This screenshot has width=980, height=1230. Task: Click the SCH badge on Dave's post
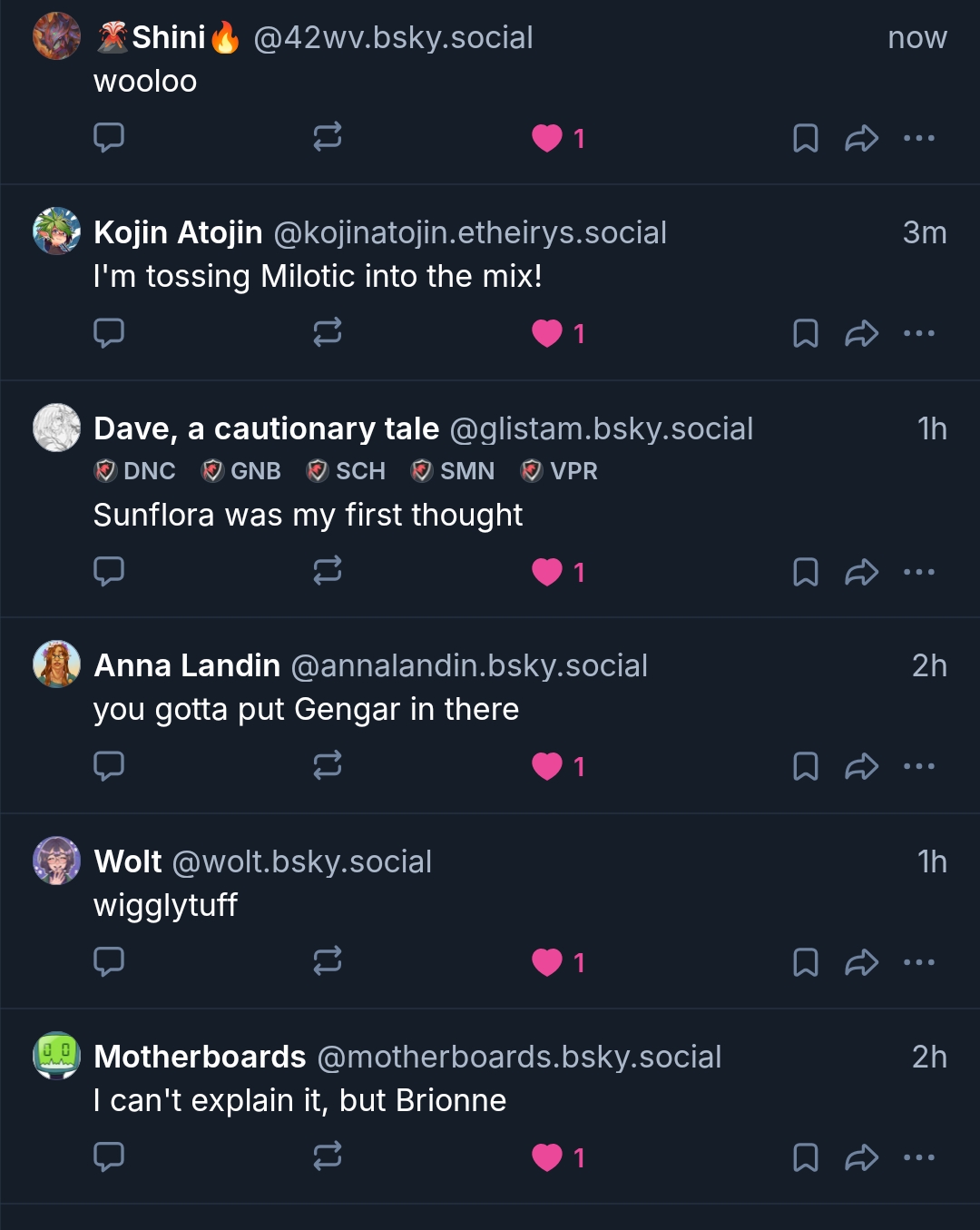[348, 471]
